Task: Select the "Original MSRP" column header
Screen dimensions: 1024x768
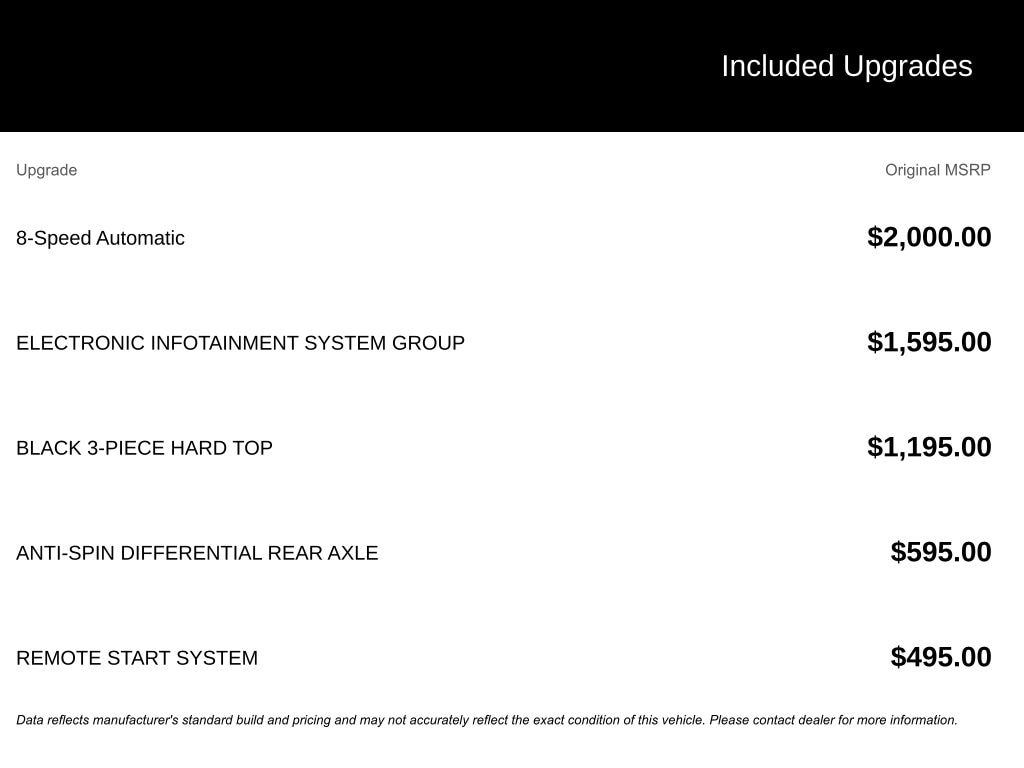Action: pyautogui.click(x=937, y=170)
